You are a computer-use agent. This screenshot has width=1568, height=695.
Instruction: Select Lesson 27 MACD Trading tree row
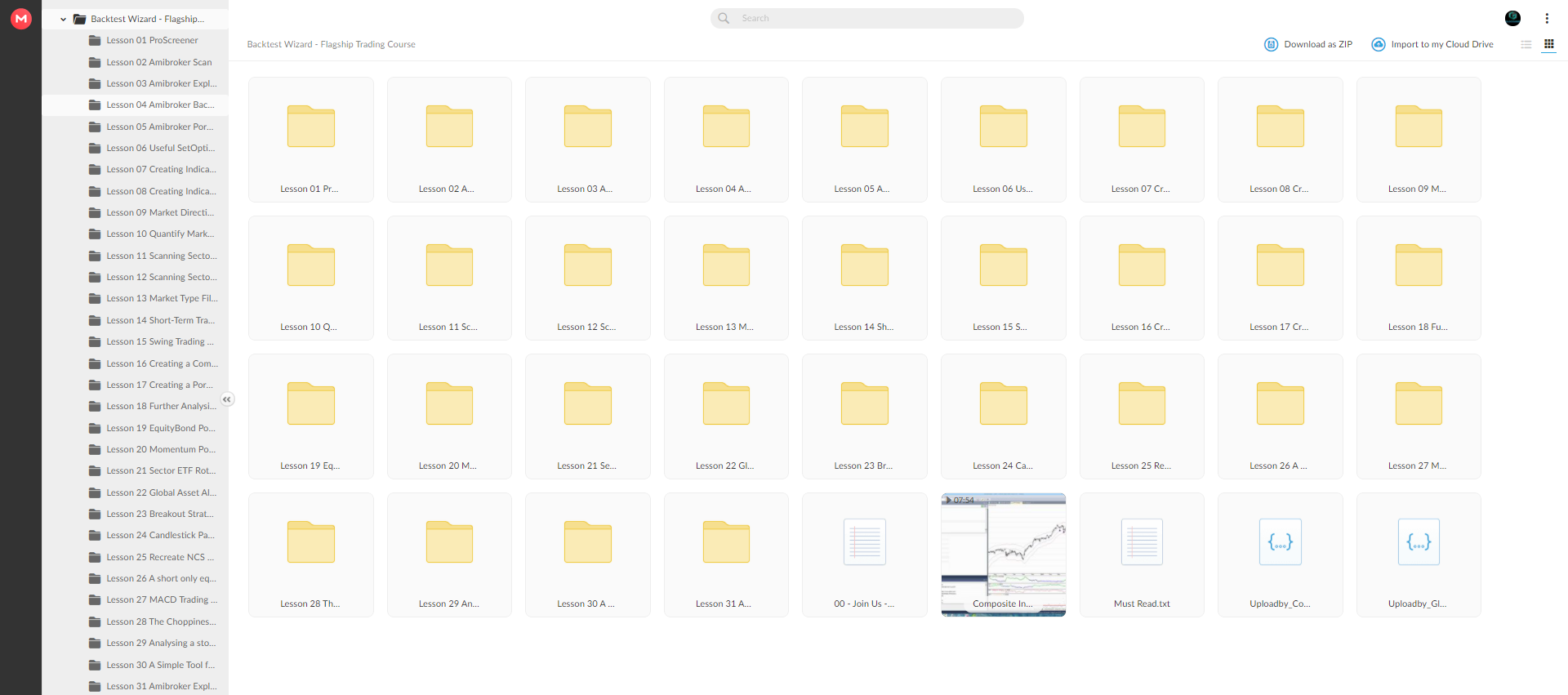point(136,599)
